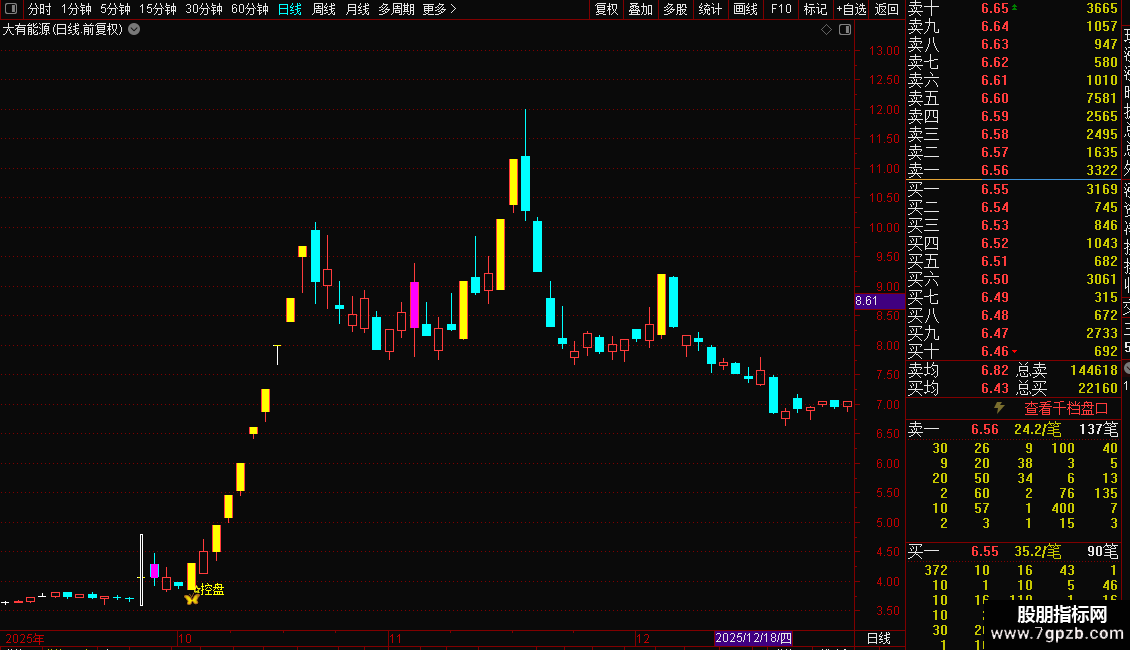This screenshot has width=1130, height=650.
Task: Select the 60分钟 period tab
Action: (250, 9)
